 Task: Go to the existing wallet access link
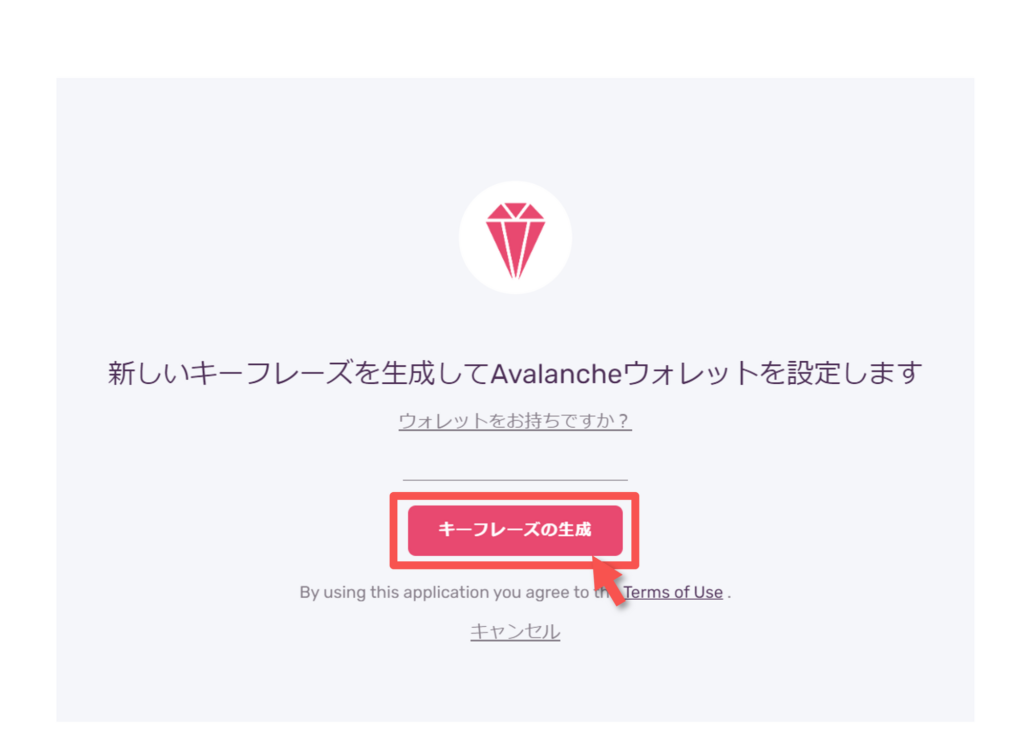(x=515, y=420)
